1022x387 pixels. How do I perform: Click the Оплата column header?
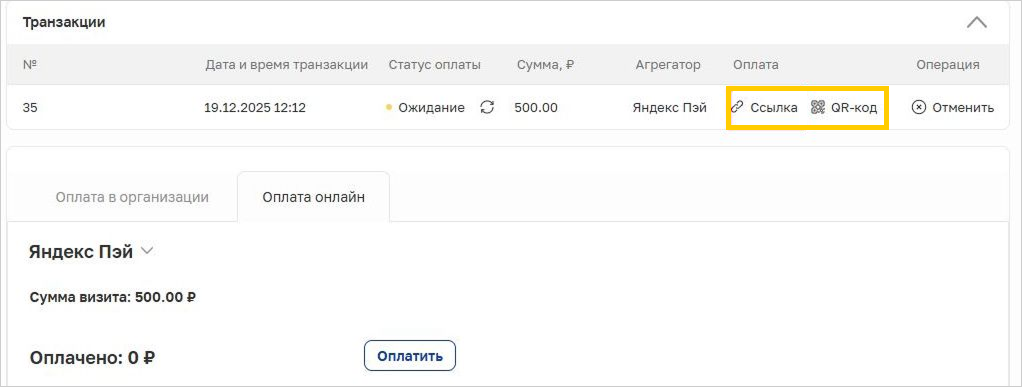point(755,64)
